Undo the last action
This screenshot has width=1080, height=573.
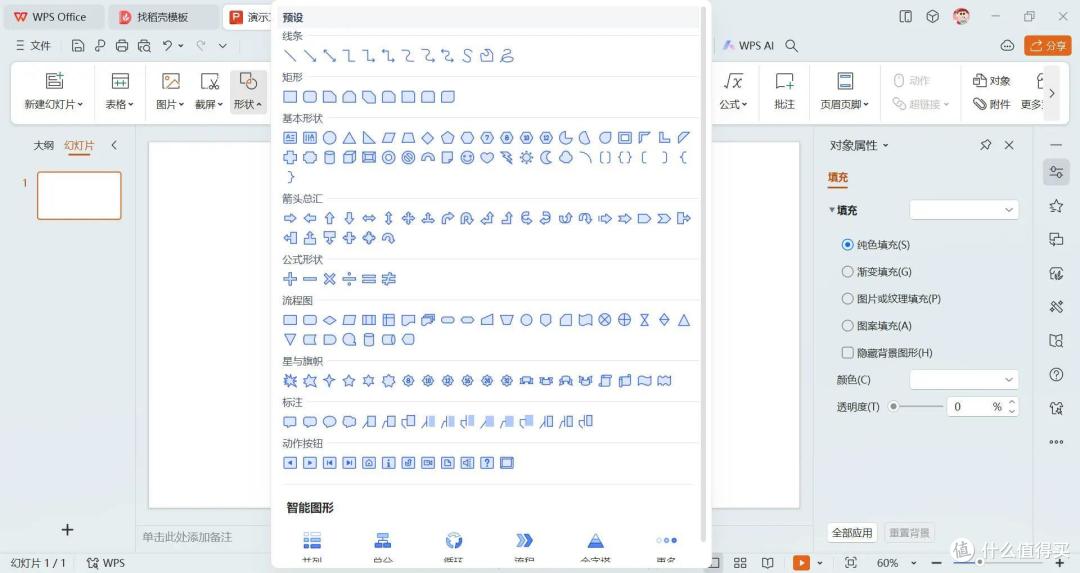pyautogui.click(x=167, y=45)
